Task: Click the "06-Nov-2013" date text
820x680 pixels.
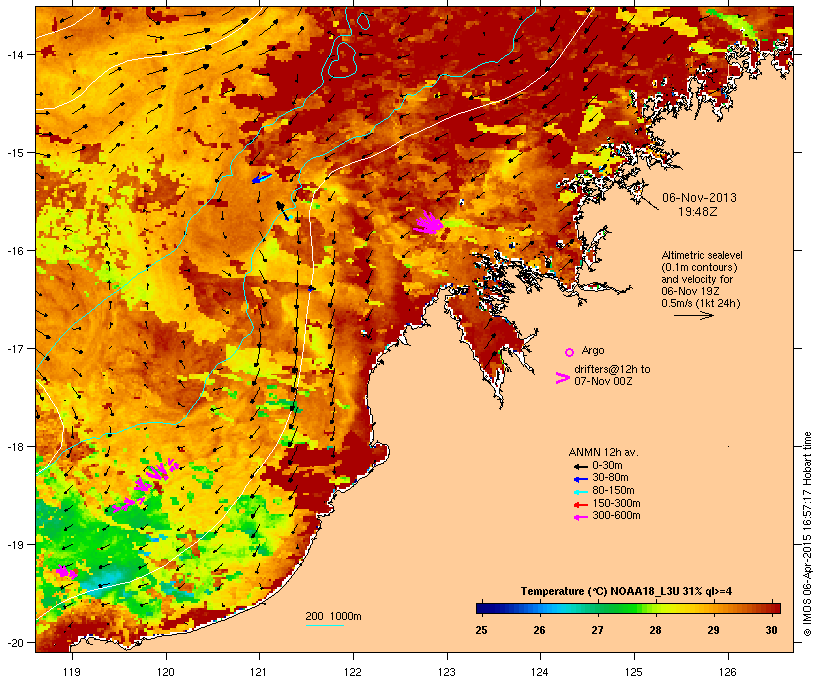Action: coord(699,198)
